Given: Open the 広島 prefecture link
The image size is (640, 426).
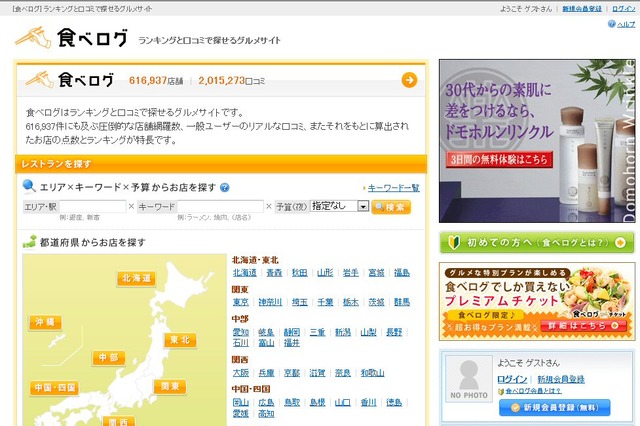Looking at the screenshot, I should click(266, 402).
